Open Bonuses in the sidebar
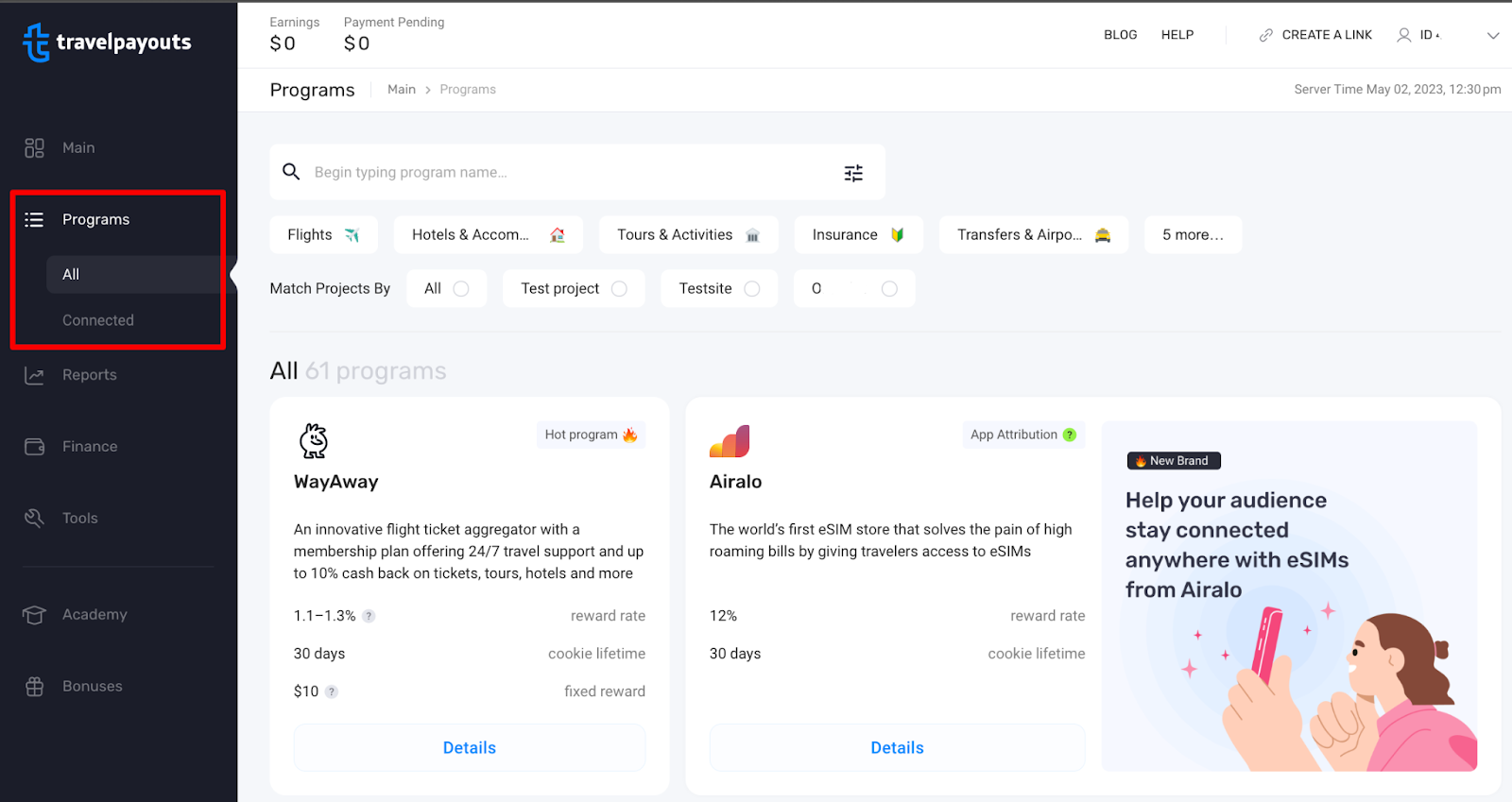This screenshot has height=802, width=1512. pos(93,687)
